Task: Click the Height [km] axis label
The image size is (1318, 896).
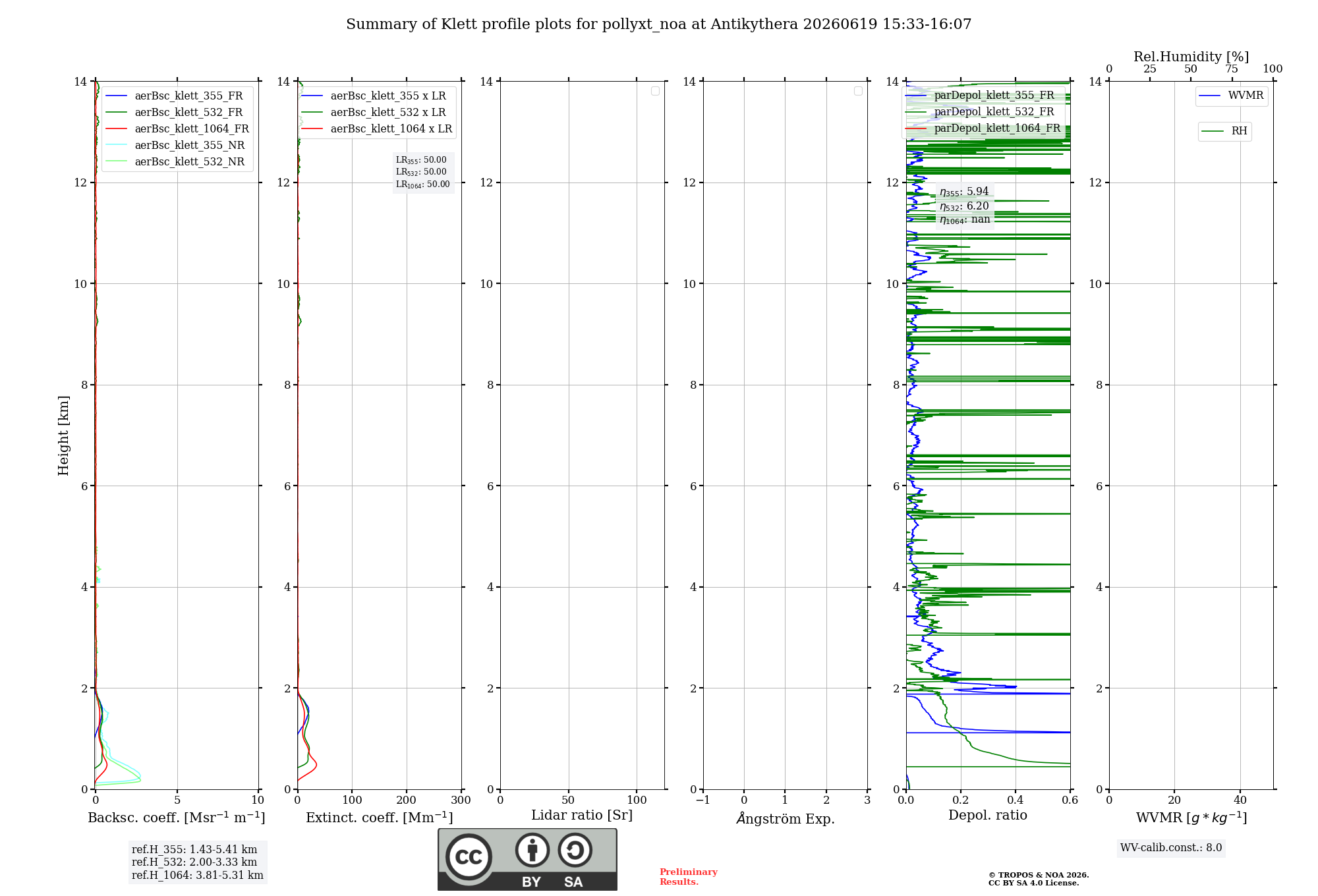Action: coord(63,435)
